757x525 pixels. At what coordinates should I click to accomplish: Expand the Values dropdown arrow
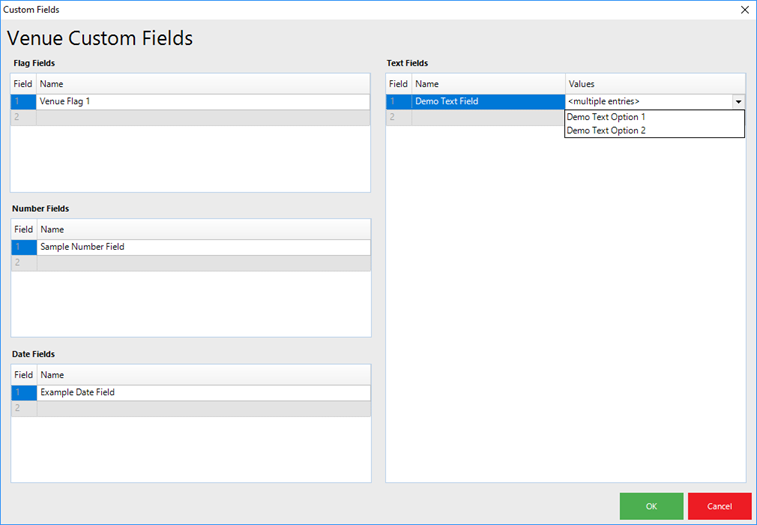(x=738, y=102)
